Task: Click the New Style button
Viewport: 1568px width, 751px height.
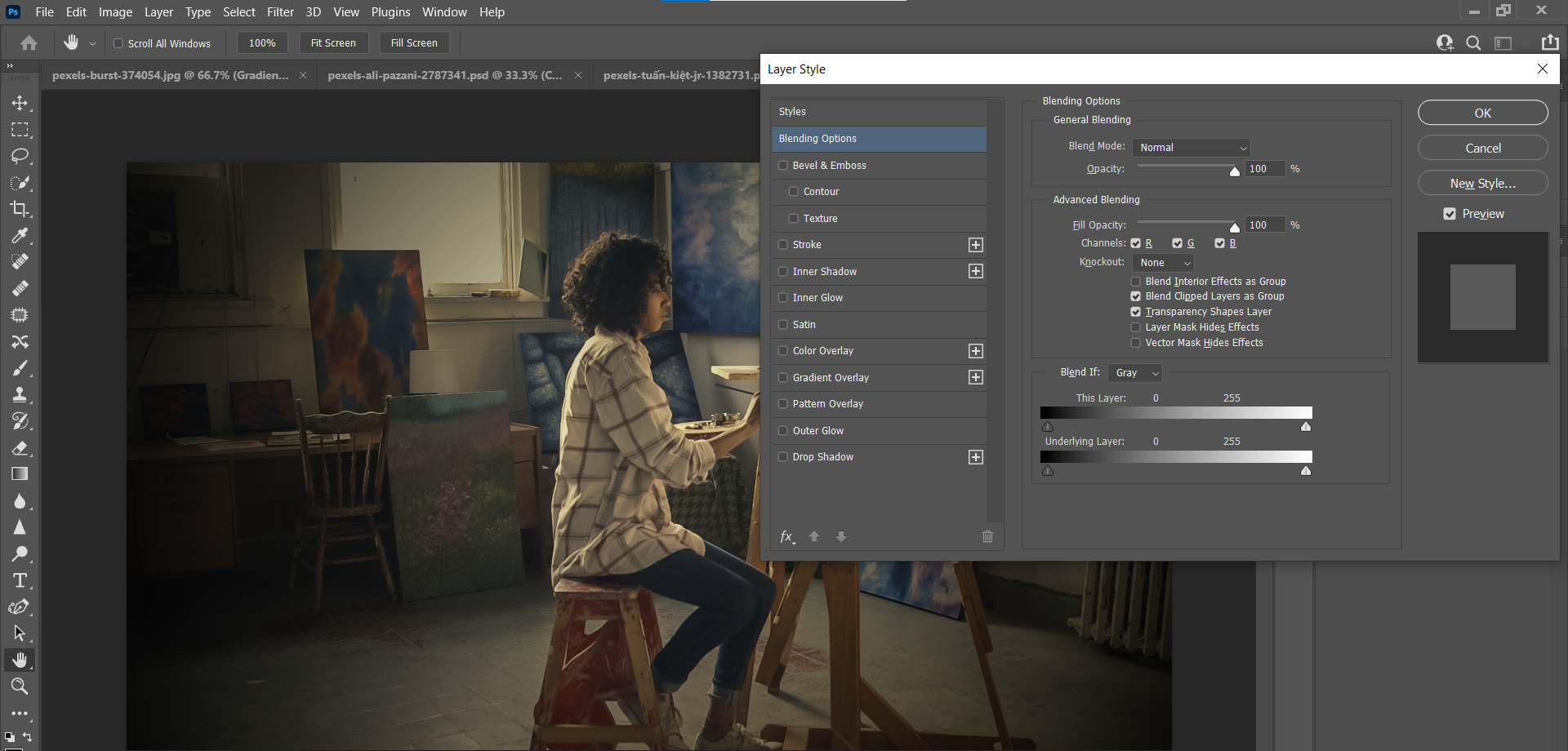Action: click(x=1481, y=183)
